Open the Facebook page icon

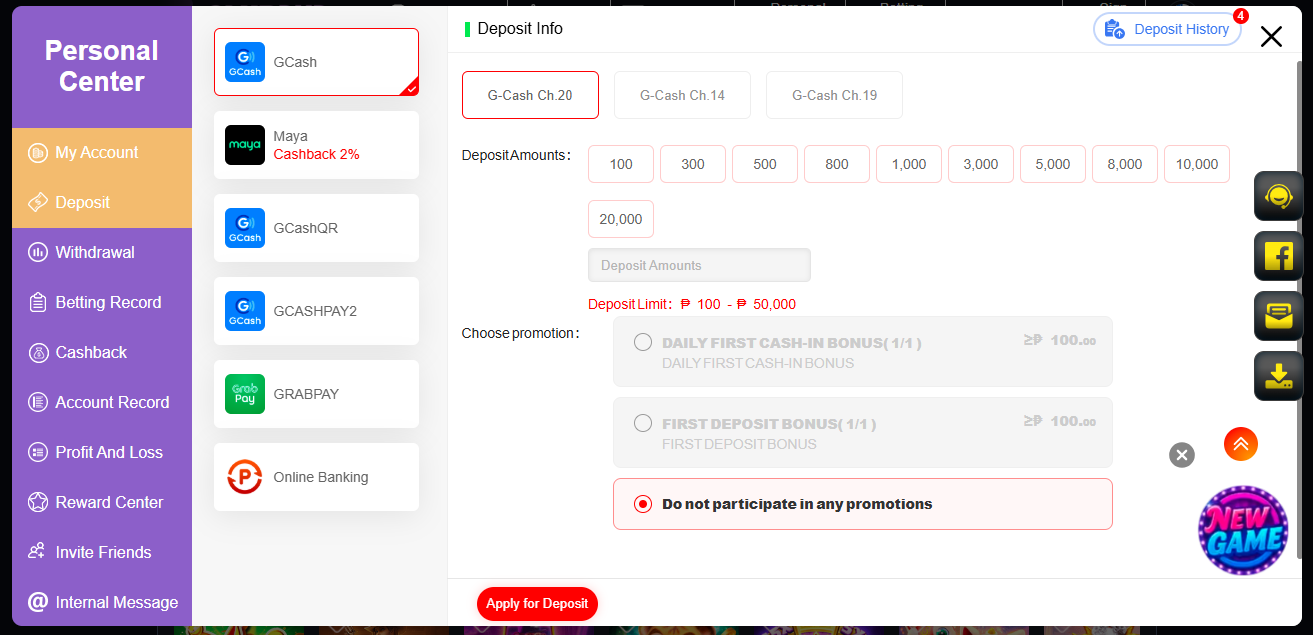pyautogui.click(x=1278, y=256)
